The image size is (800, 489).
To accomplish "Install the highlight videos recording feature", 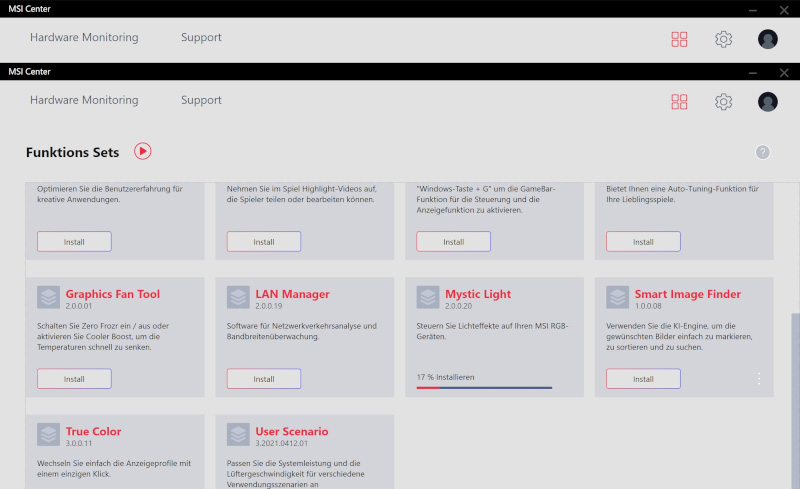I will [264, 241].
